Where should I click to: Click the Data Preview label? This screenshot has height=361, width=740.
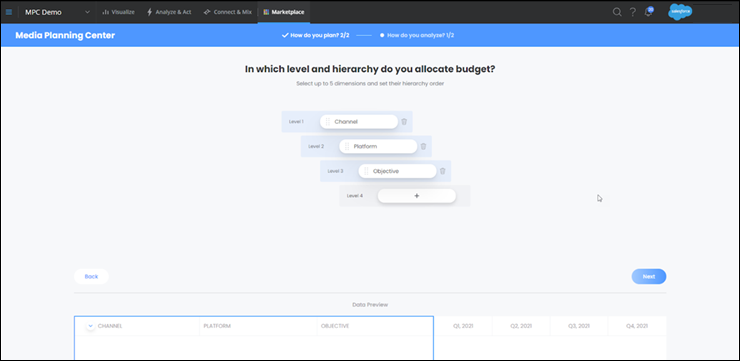click(x=370, y=305)
